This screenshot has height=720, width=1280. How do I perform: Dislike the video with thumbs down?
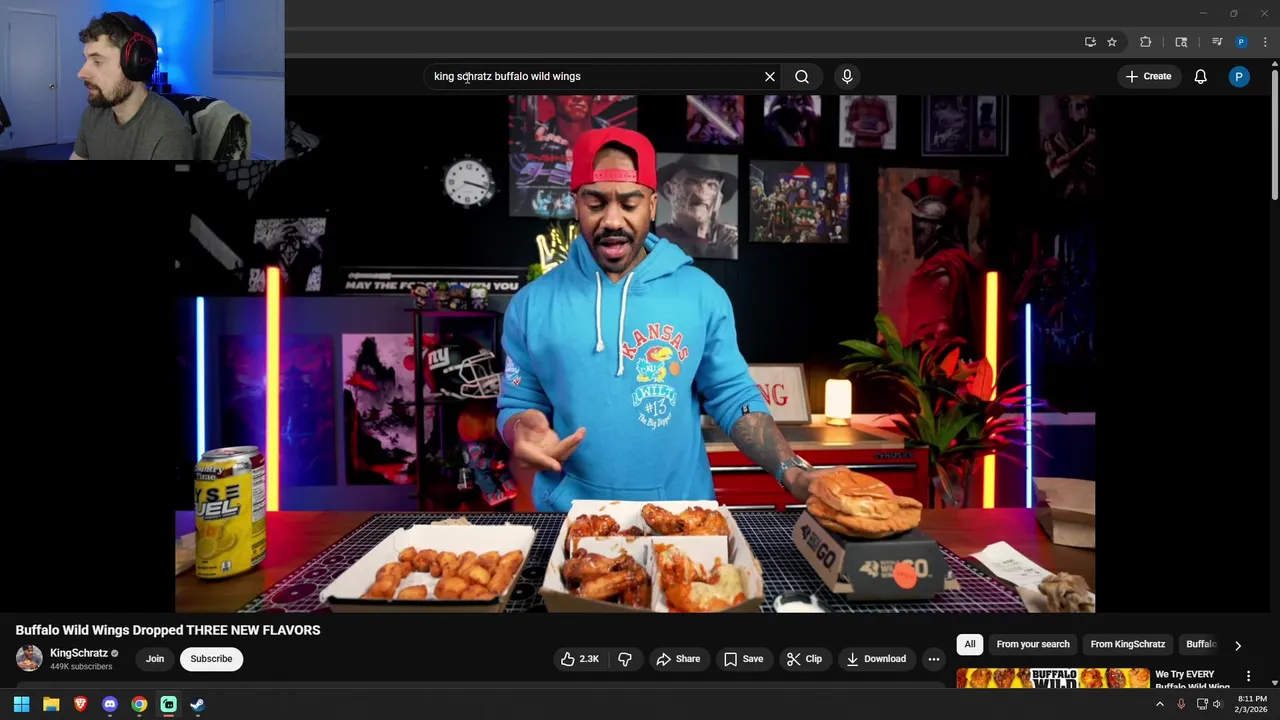[625, 659]
